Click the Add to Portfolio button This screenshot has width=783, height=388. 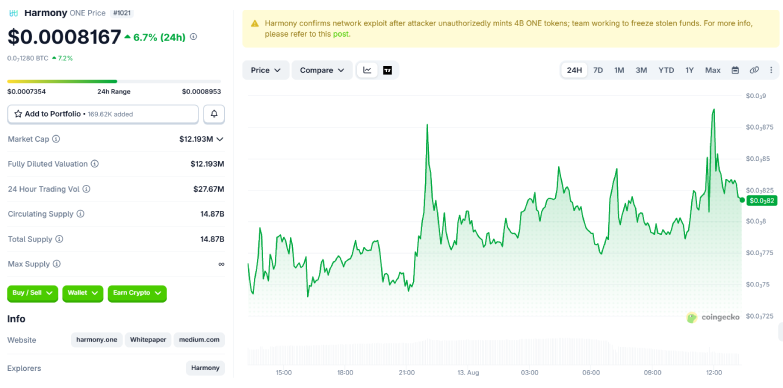(103, 114)
